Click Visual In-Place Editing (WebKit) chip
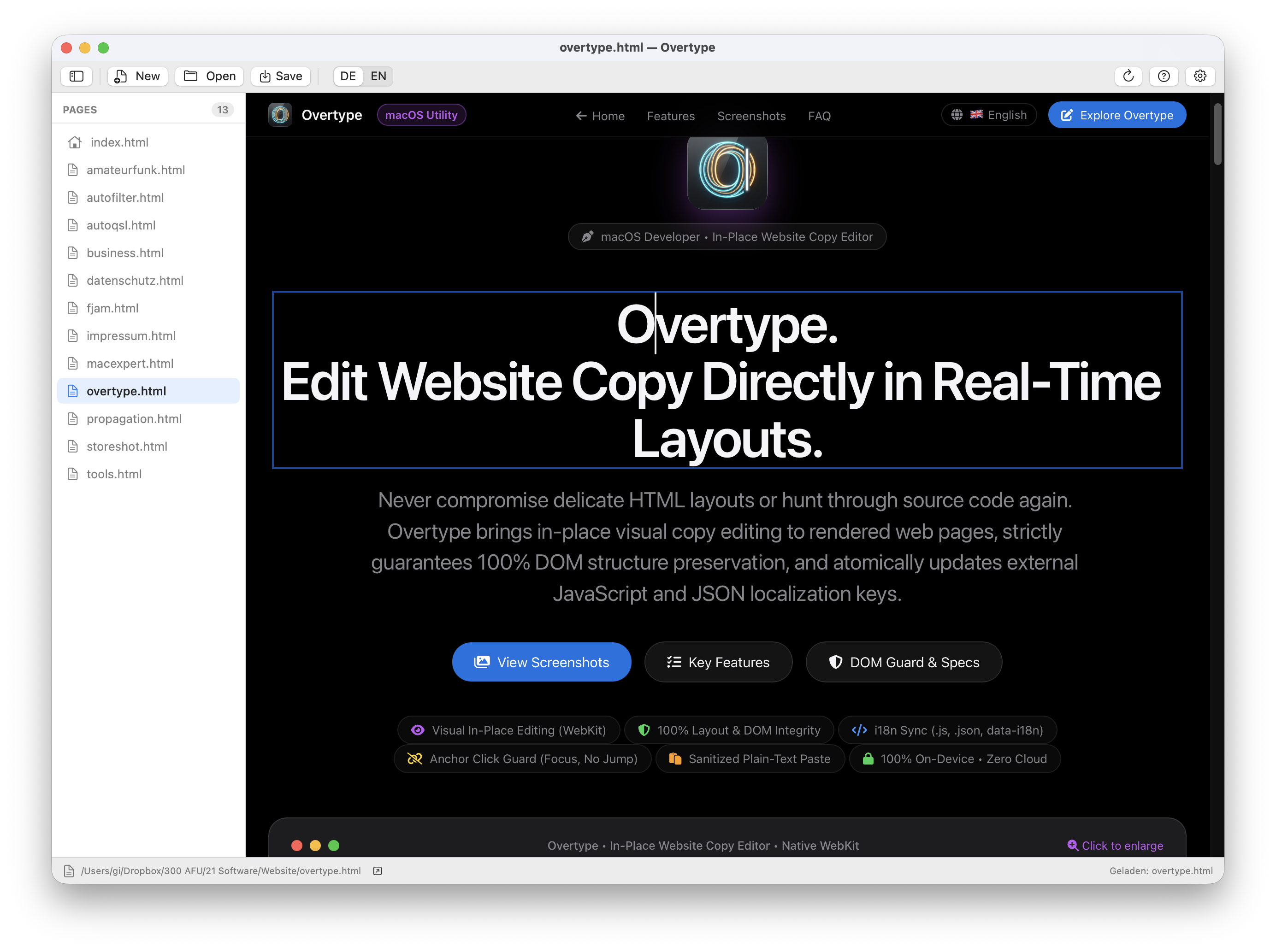Image resolution: width=1276 pixels, height=952 pixels. [x=508, y=730]
